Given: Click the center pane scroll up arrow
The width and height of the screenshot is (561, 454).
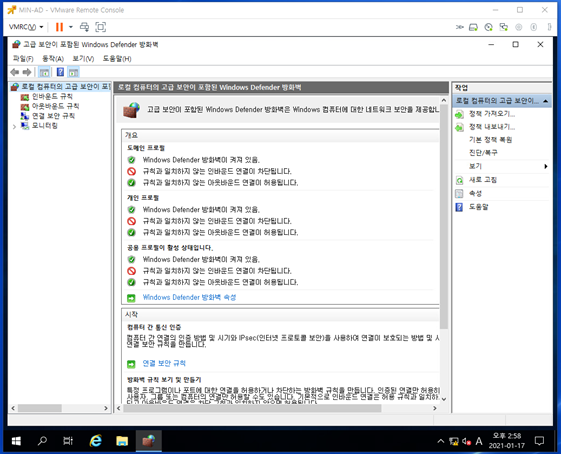Looking at the screenshot, I should tap(444, 101).
